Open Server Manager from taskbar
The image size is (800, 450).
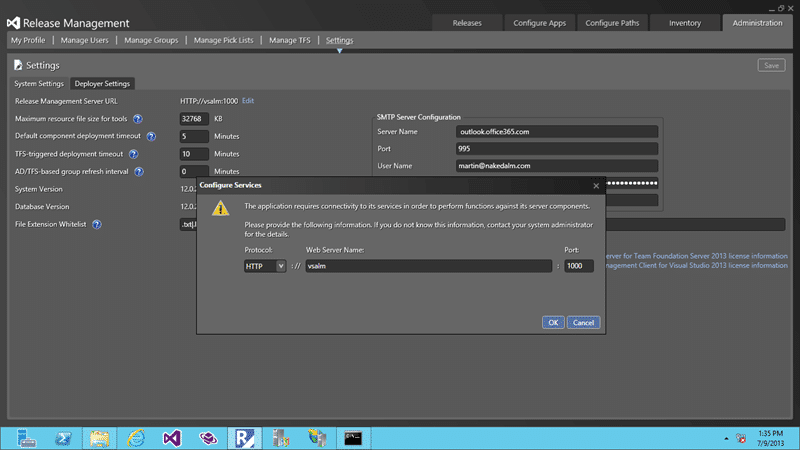pos(26,438)
